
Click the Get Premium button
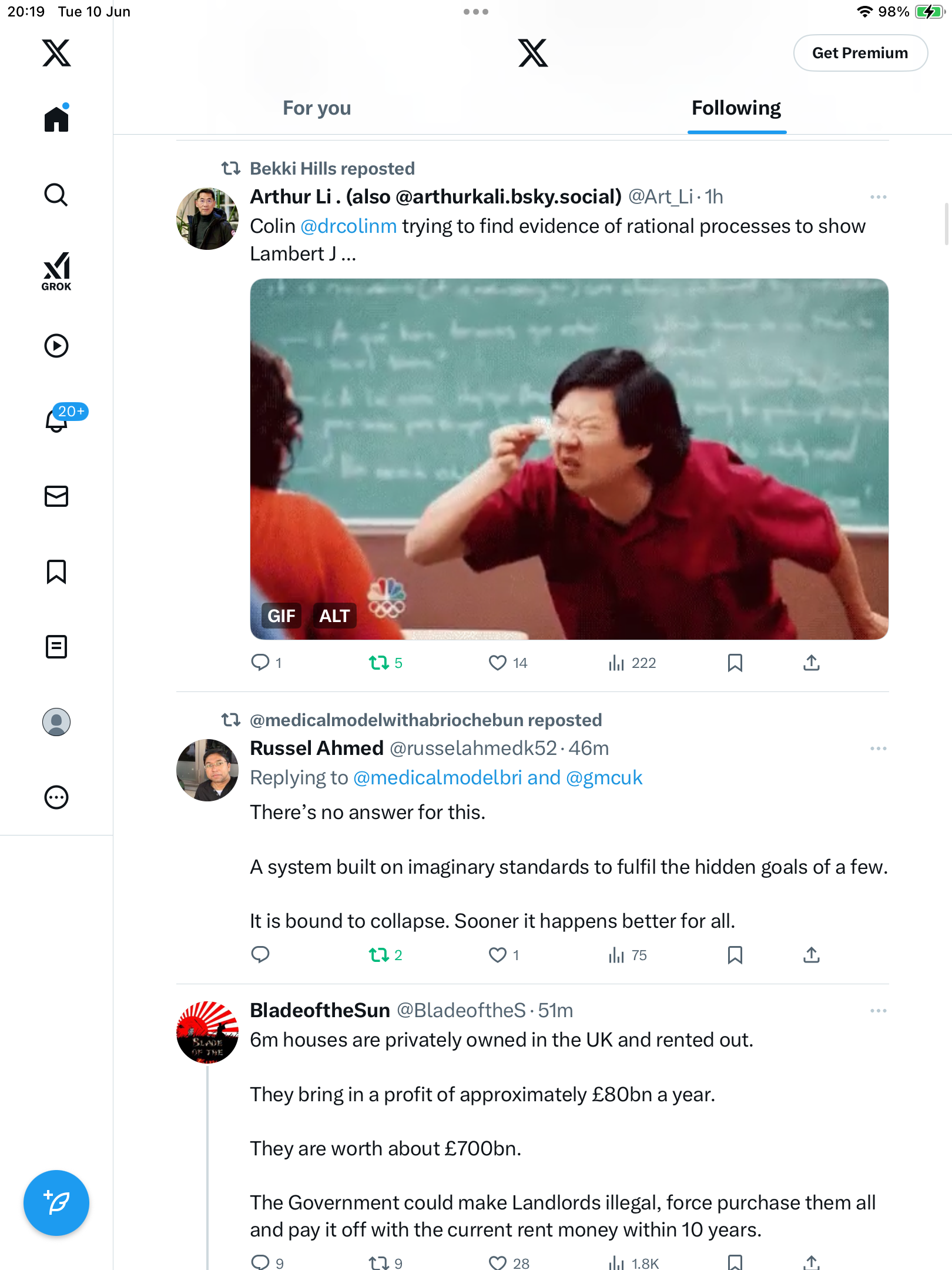point(860,53)
